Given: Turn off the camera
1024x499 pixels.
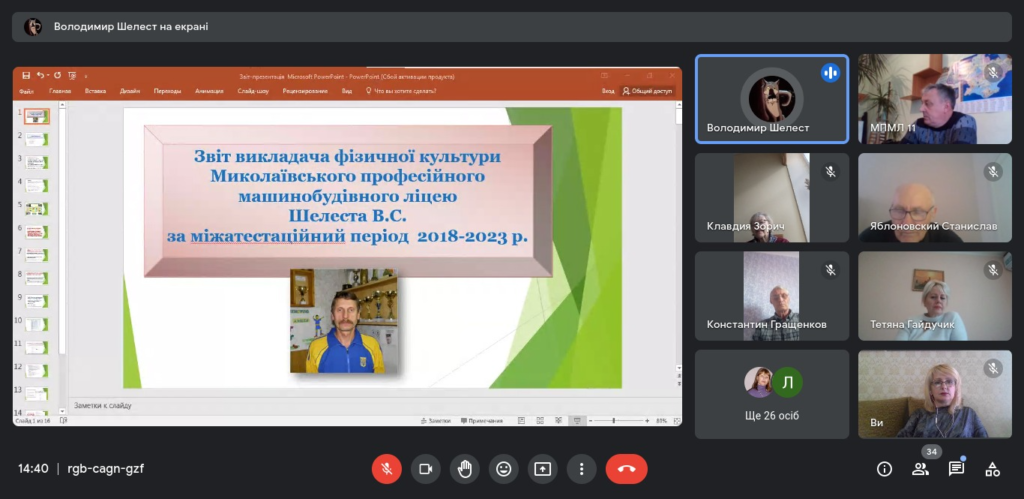Looking at the screenshot, I should point(426,469).
